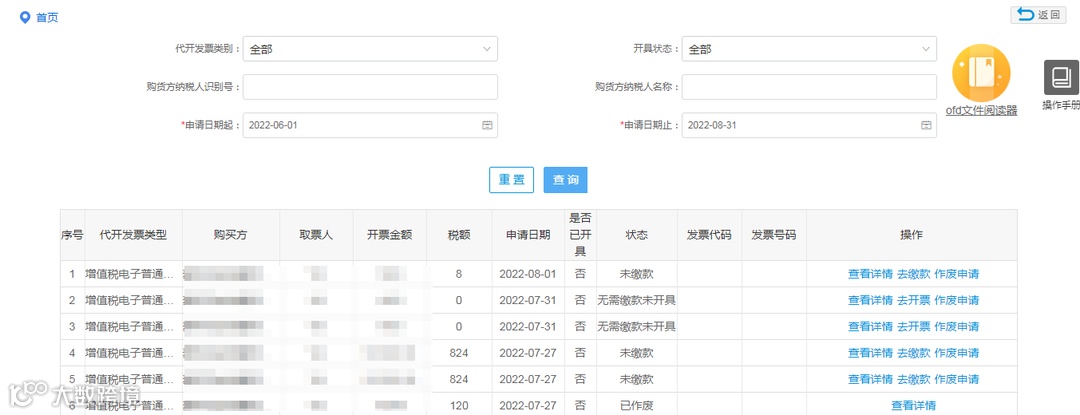Click the 重置 button
Image resolution: width=1080 pixels, height=415 pixels.
pos(511,180)
